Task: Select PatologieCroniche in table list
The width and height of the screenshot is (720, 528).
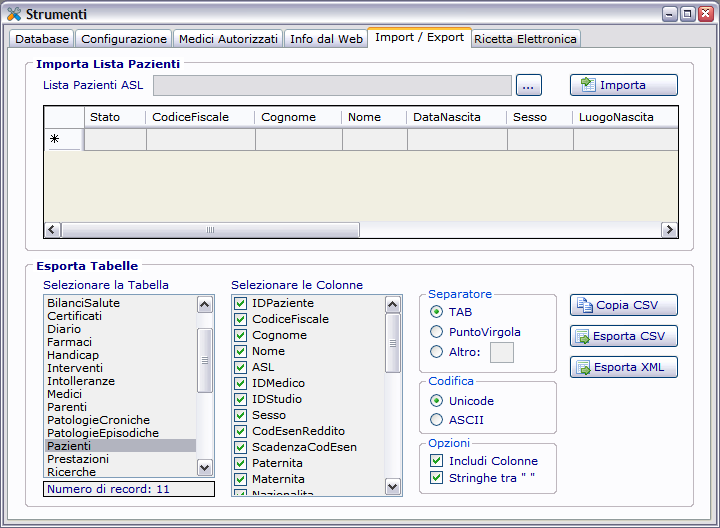Action: 120,420
